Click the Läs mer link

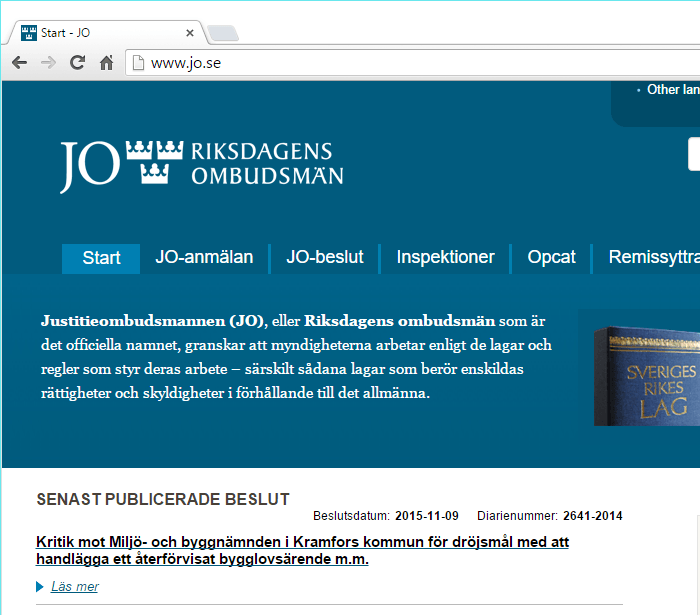(x=75, y=586)
